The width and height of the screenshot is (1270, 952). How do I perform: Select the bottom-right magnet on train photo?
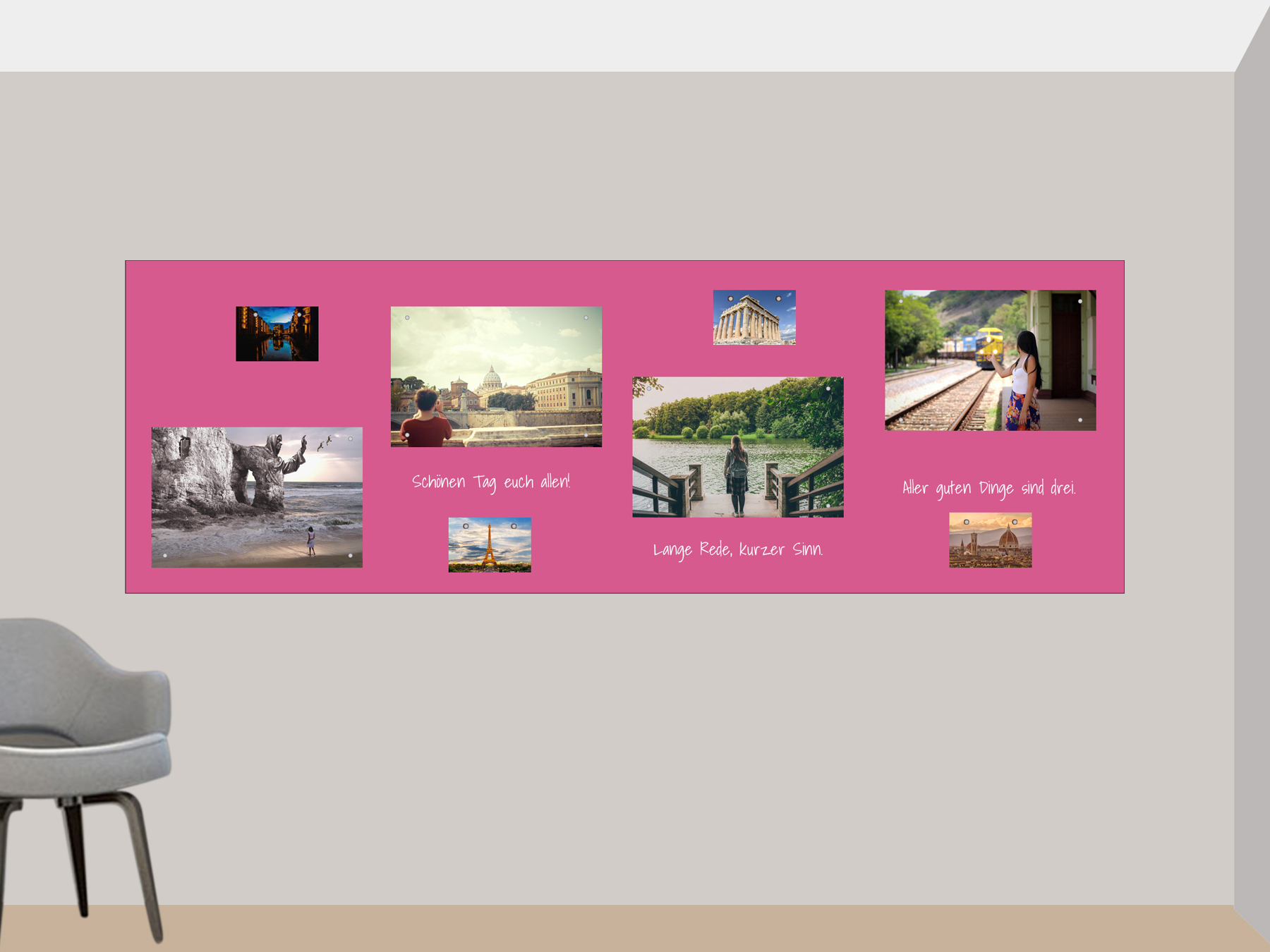(x=1079, y=420)
